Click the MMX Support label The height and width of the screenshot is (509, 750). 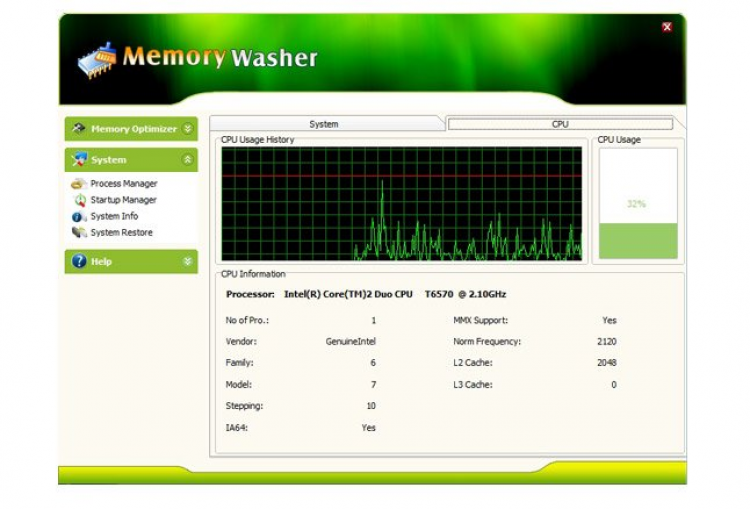click(x=480, y=321)
